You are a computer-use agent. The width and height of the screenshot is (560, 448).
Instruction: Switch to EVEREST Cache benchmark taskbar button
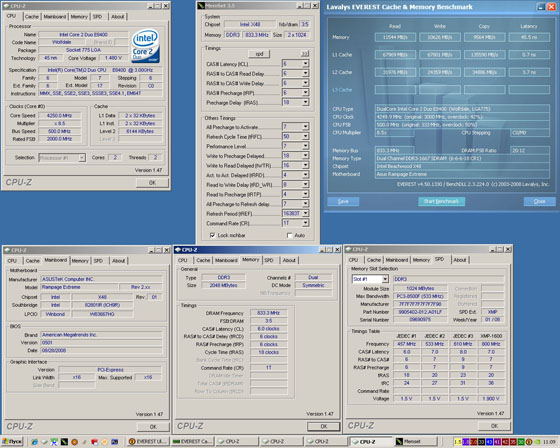pos(192,442)
